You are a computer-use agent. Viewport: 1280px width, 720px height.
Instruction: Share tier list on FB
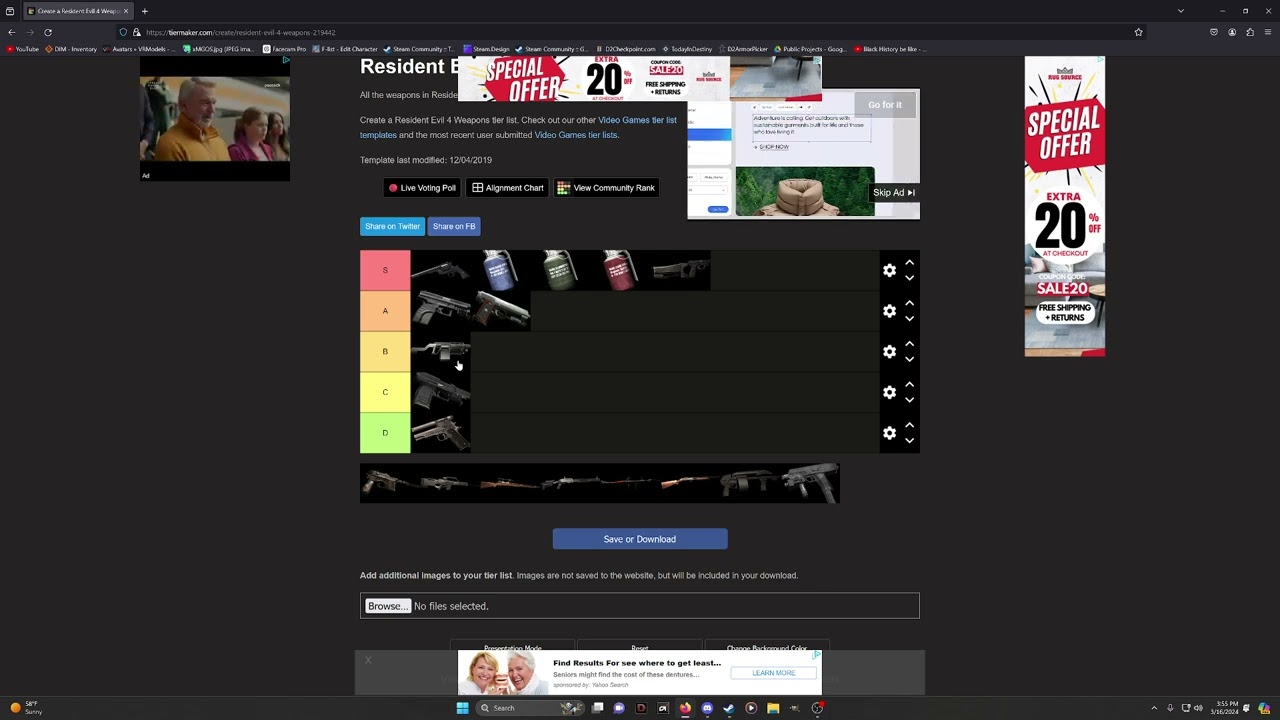pyautogui.click(x=454, y=226)
